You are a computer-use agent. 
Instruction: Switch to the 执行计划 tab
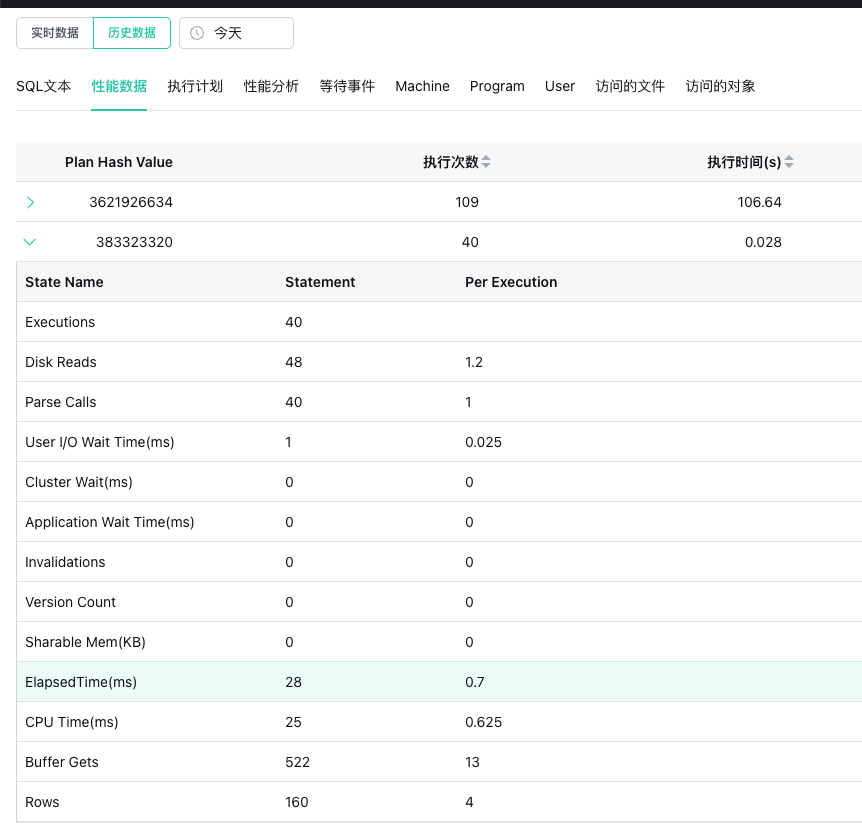click(195, 86)
